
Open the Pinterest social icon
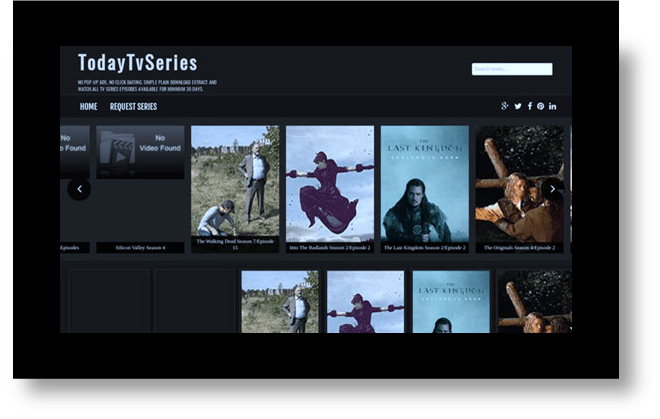(540, 107)
